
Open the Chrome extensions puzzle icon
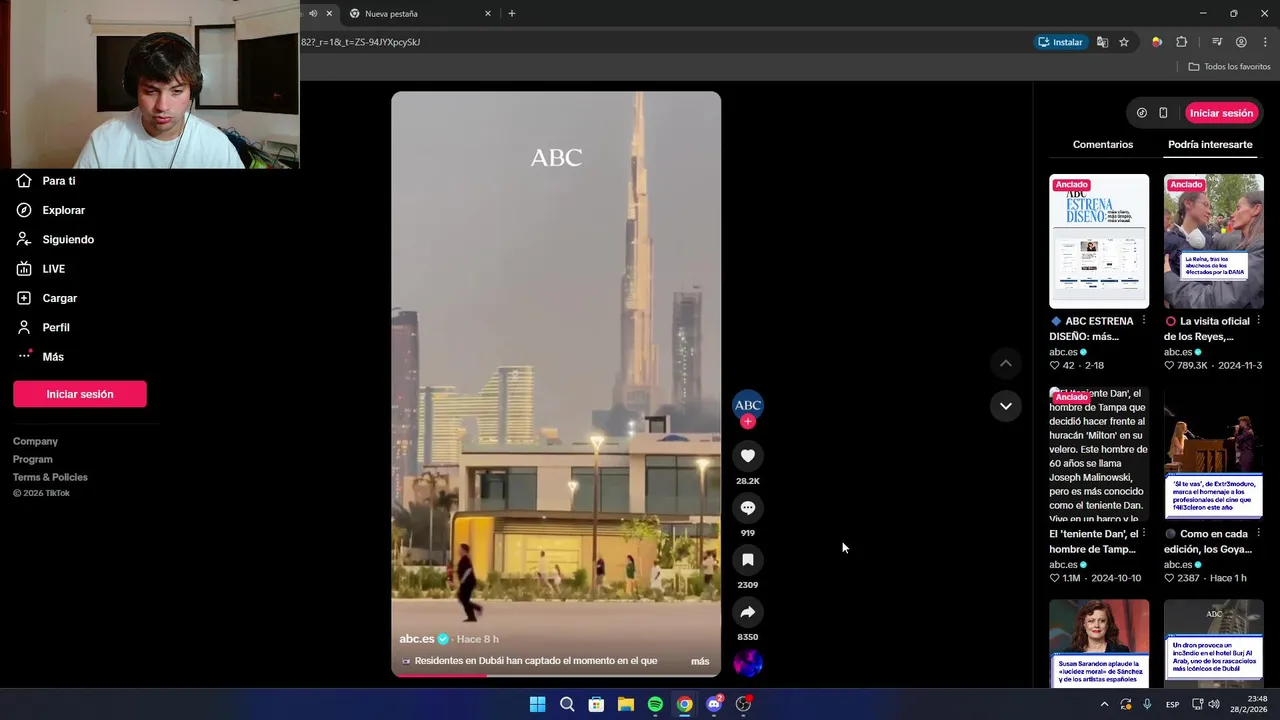point(1182,42)
